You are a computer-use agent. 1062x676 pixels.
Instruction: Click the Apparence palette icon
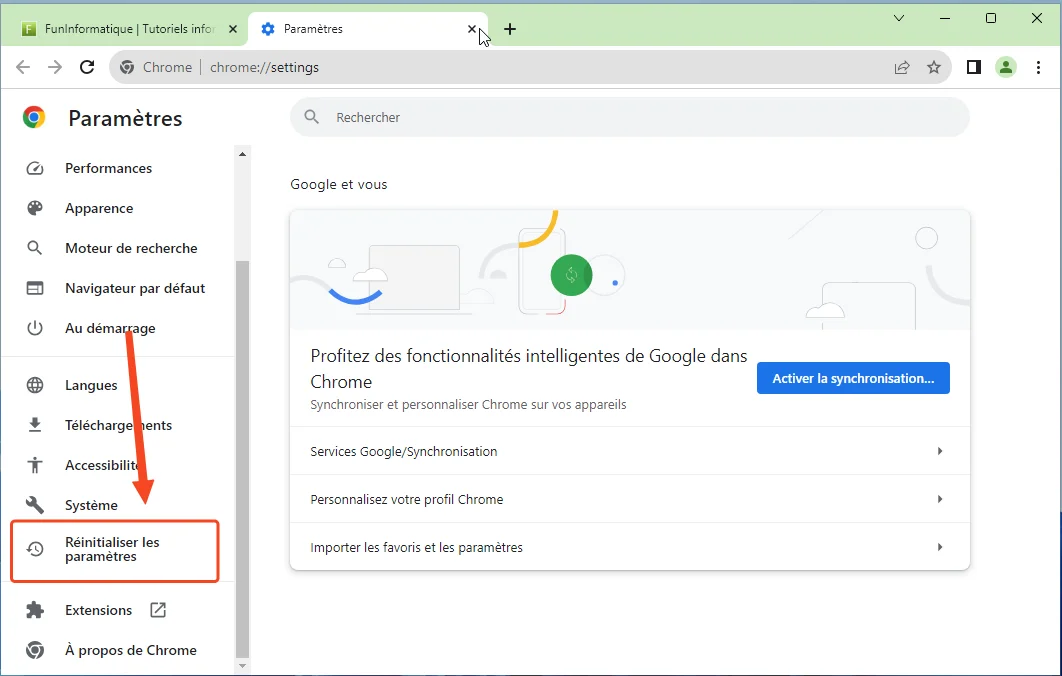coord(35,208)
